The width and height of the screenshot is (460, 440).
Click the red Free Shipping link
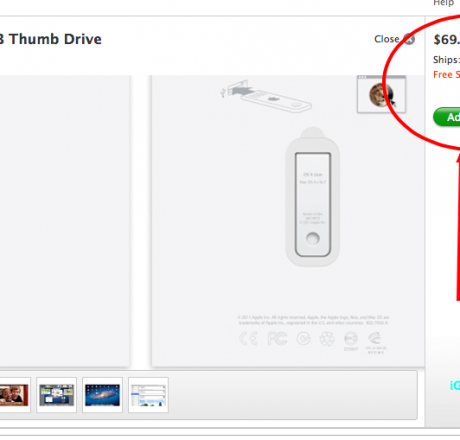447,74
